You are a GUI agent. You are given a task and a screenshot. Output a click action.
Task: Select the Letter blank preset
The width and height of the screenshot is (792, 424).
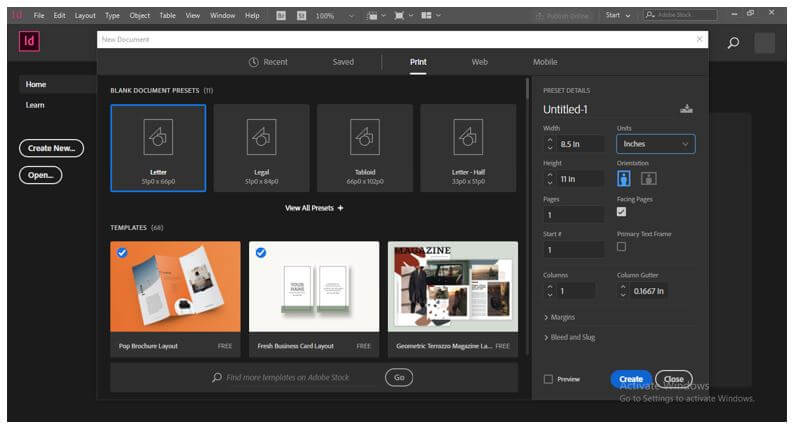(x=158, y=148)
